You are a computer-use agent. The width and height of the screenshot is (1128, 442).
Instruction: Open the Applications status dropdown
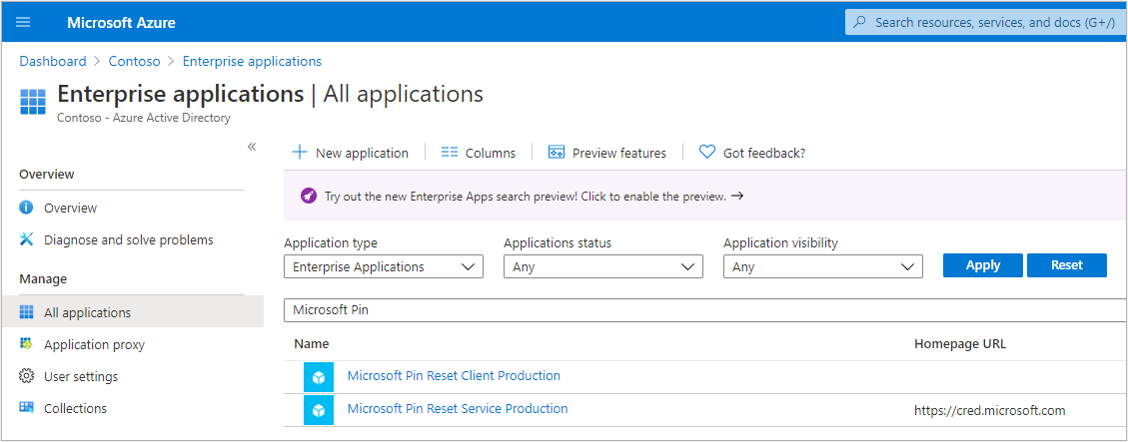click(603, 267)
